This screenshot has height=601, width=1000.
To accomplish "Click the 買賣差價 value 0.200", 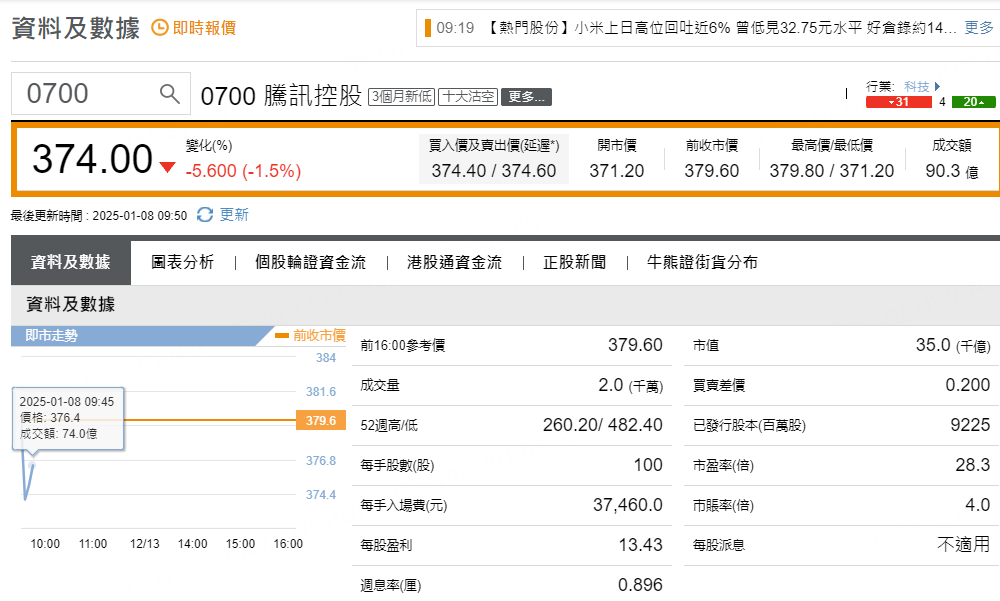I will 967,385.
